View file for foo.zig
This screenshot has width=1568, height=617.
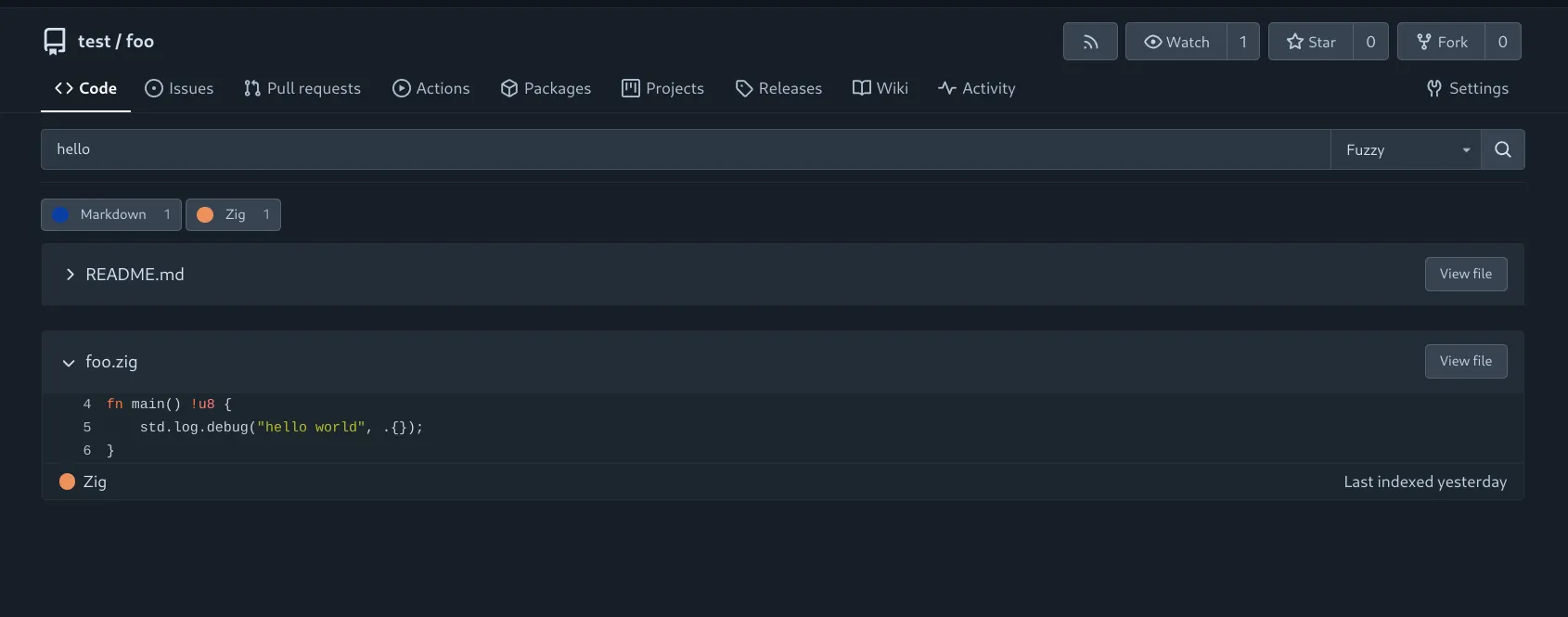pos(1465,361)
